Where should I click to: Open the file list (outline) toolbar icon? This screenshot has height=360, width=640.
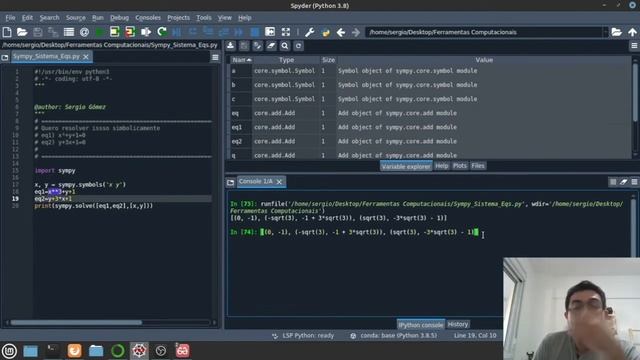click(69, 32)
